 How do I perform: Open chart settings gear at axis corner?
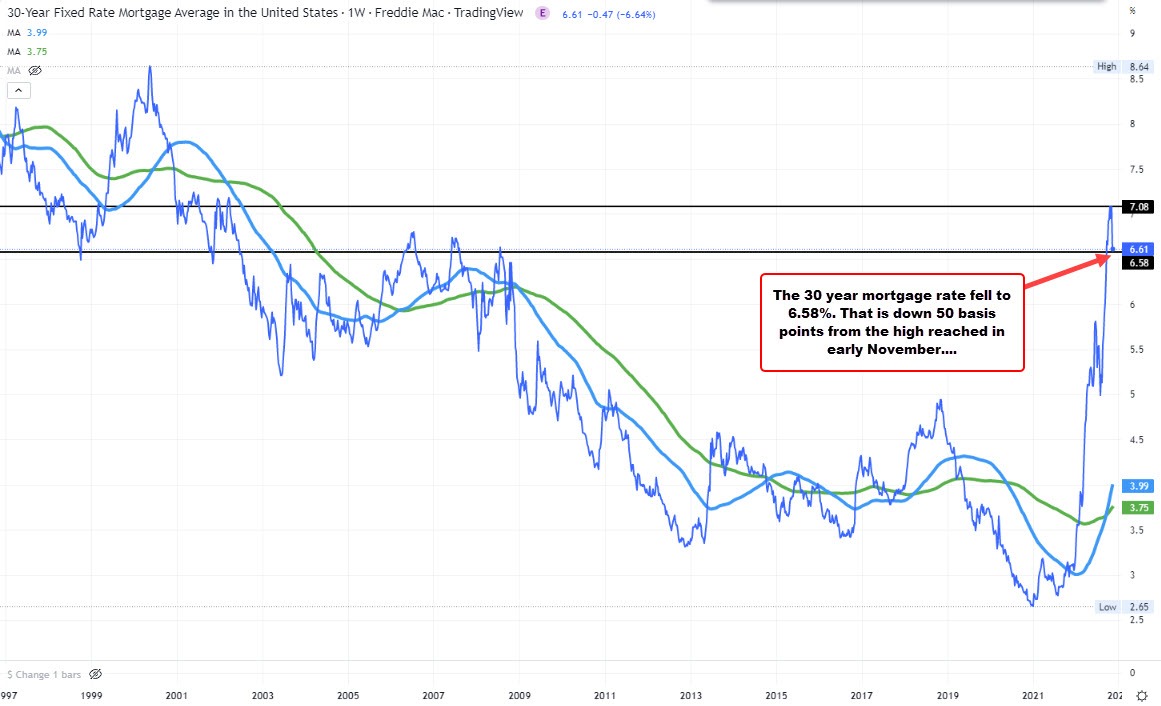(x=1142, y=696)
